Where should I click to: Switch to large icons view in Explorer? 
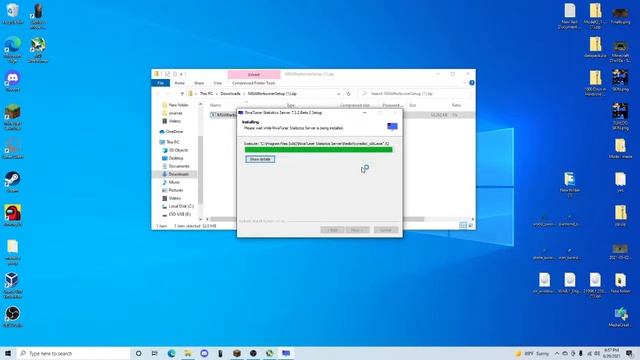pos(470,225)
